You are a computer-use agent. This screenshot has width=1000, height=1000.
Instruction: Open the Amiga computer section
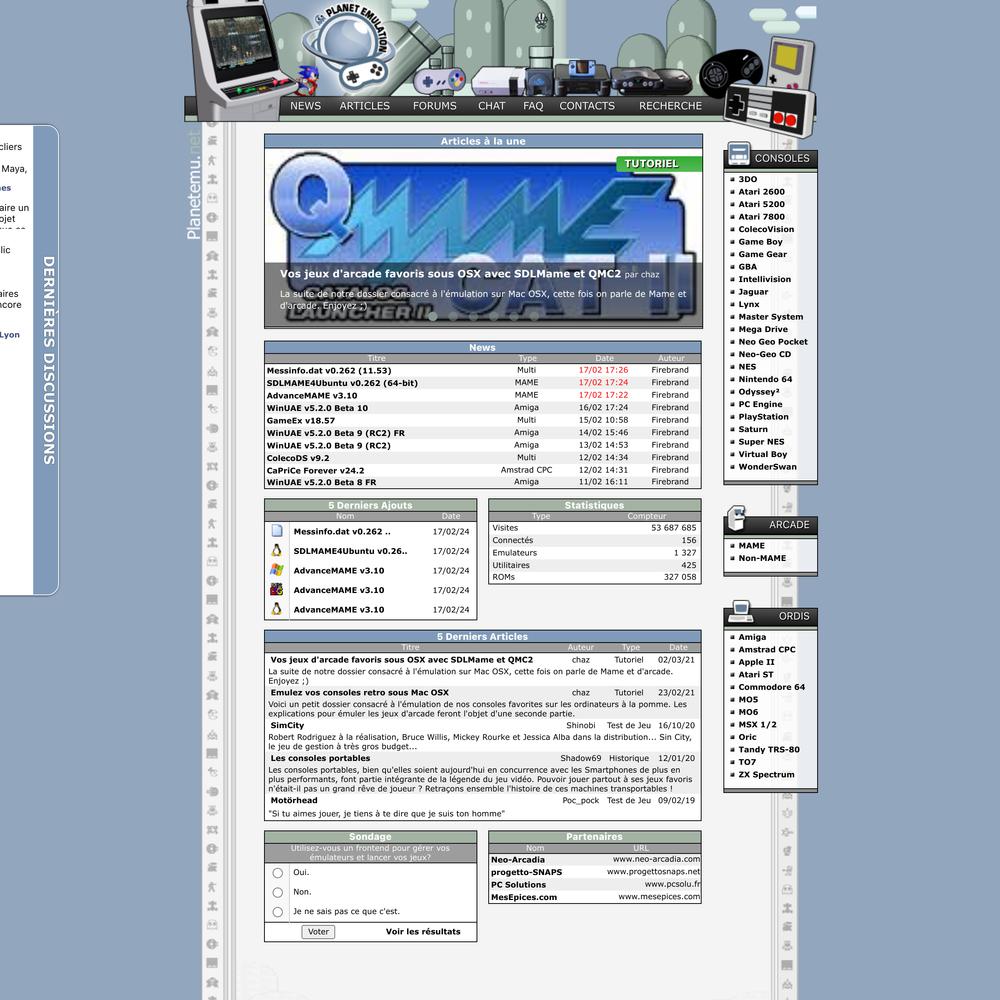tap(752, 637)
